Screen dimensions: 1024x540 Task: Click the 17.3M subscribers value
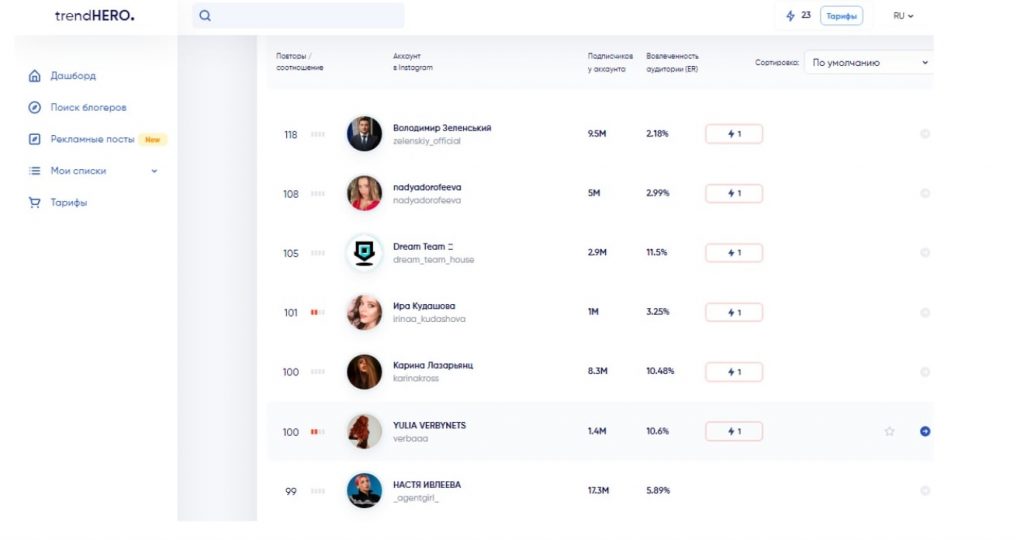click(x=598, y=490)
